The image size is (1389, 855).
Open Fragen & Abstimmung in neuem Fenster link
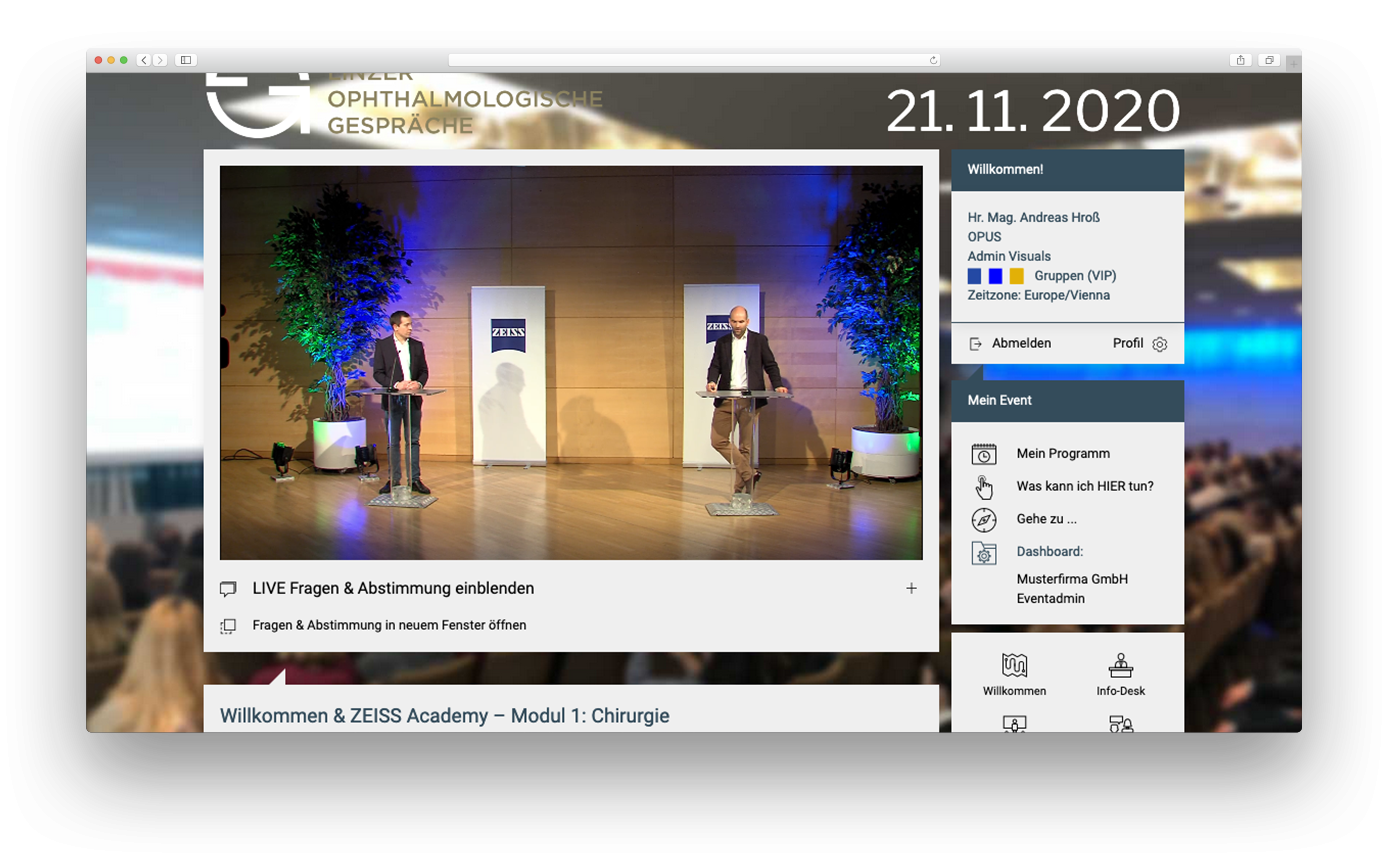(389, 625)
